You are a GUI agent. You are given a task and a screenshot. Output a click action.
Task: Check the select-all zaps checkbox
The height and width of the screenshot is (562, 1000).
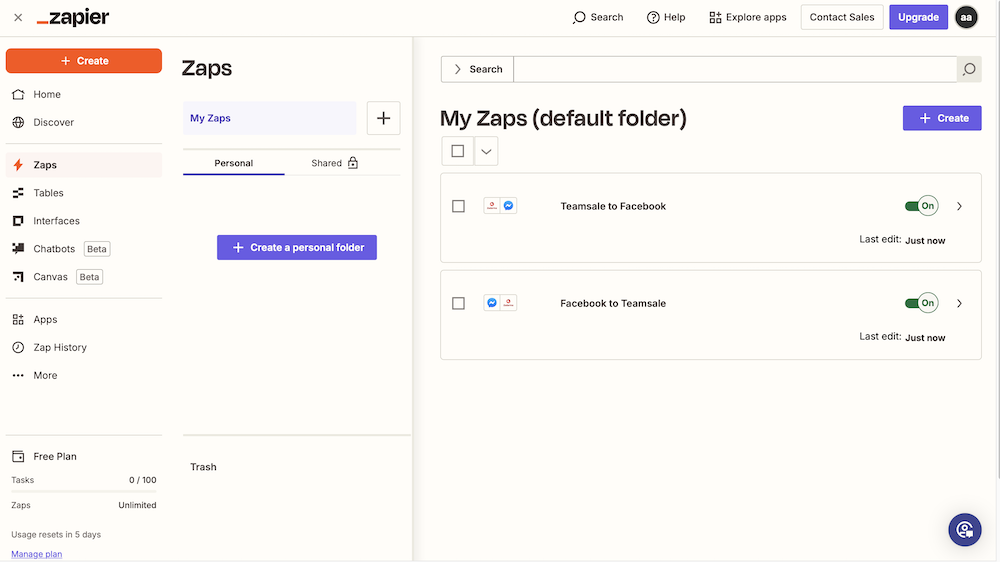tap(458, 151)
